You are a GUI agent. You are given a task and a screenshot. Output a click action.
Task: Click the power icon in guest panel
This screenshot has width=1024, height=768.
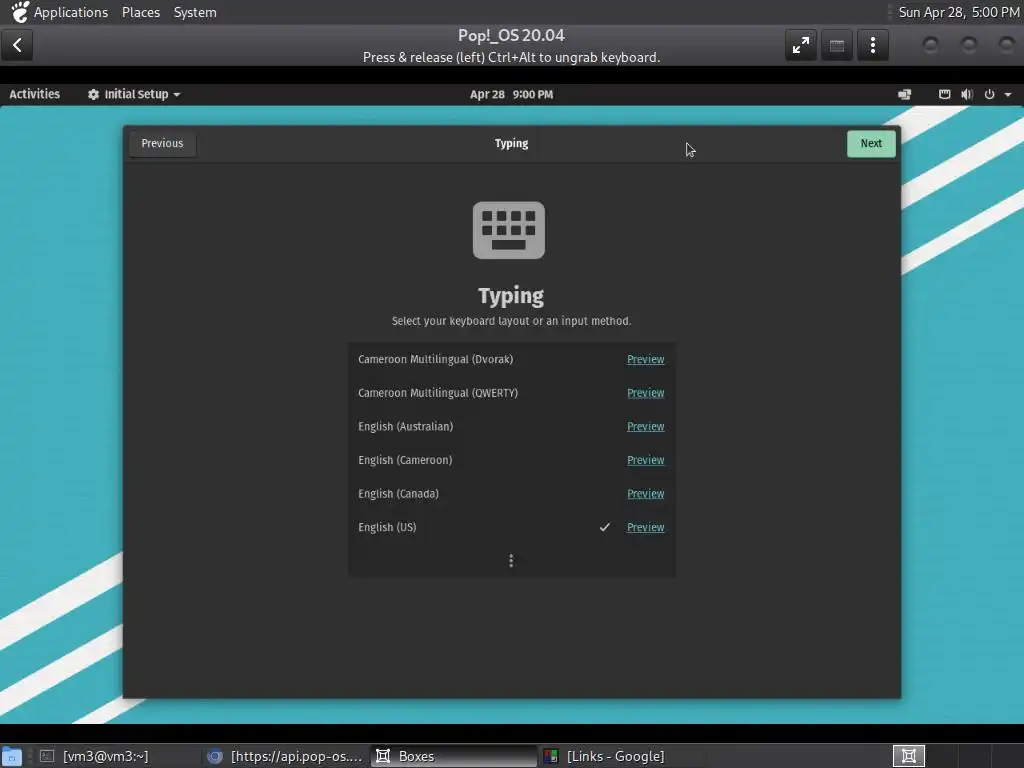tap(989, 94)
